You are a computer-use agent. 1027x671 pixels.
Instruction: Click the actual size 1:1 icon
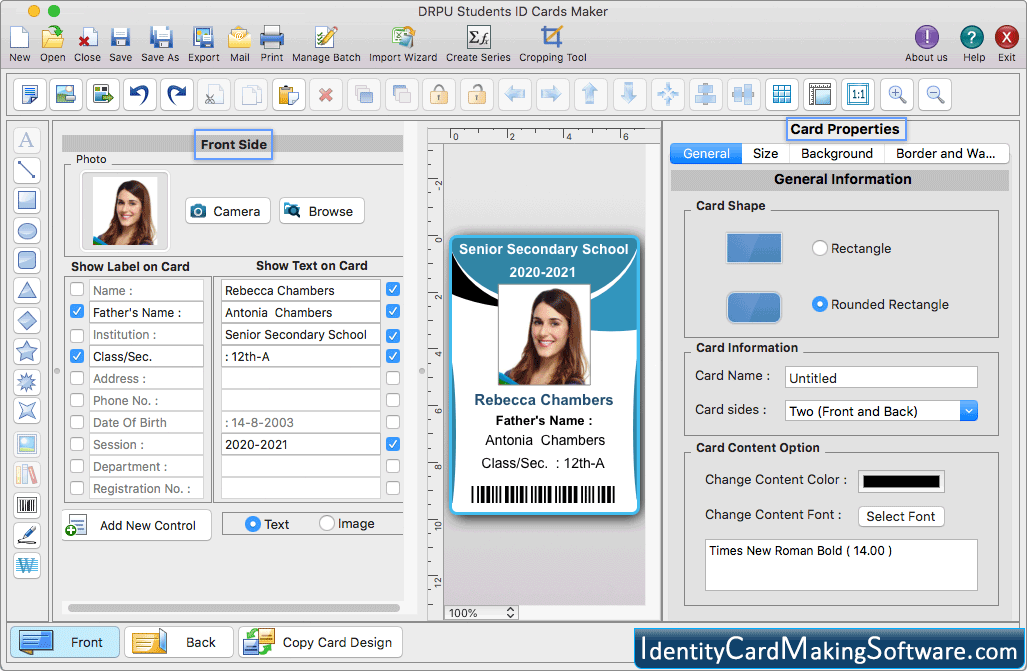click(858, 94)
